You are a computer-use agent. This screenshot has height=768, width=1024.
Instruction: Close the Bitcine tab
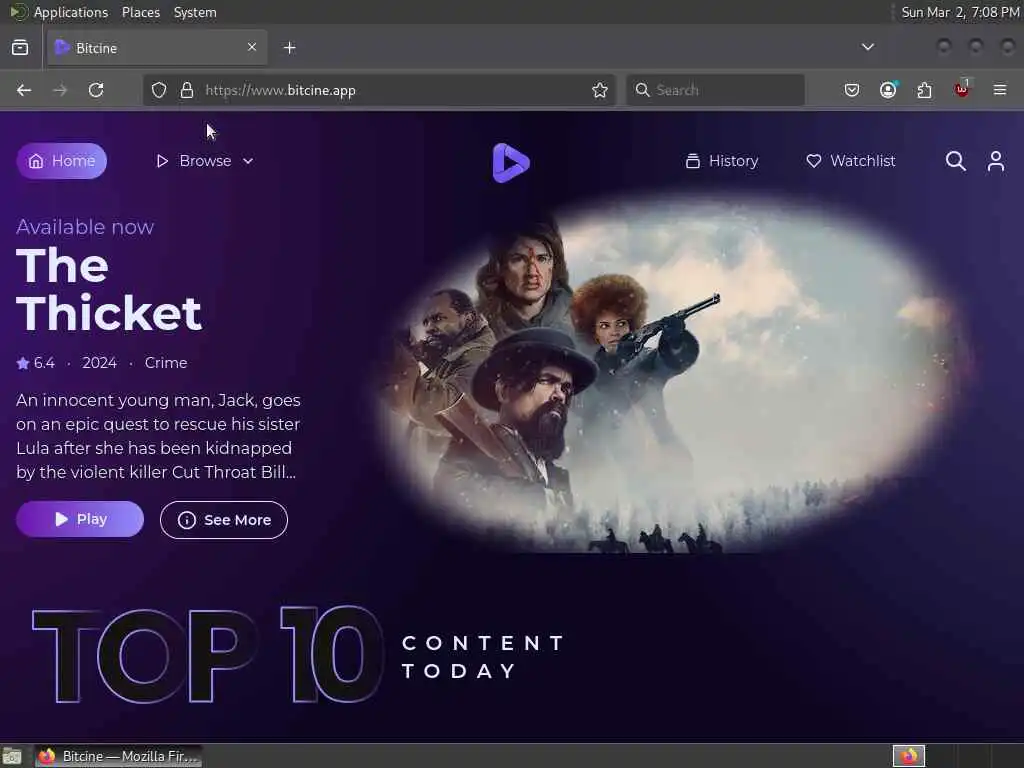252,47
